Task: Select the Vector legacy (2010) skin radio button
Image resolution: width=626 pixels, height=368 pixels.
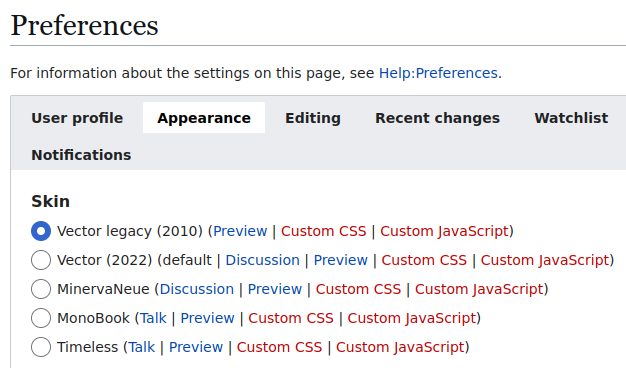Action: coord(41,231)
